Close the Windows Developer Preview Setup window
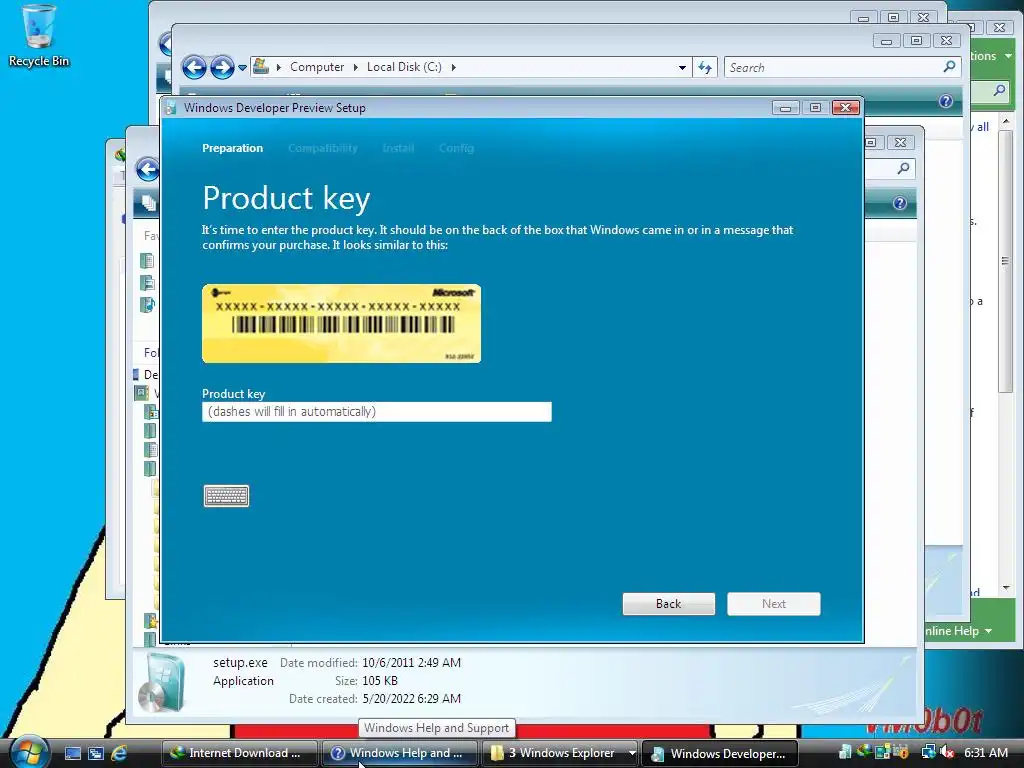The height and width of the screenshot is (768, 1024). click(x=846, y=108)
